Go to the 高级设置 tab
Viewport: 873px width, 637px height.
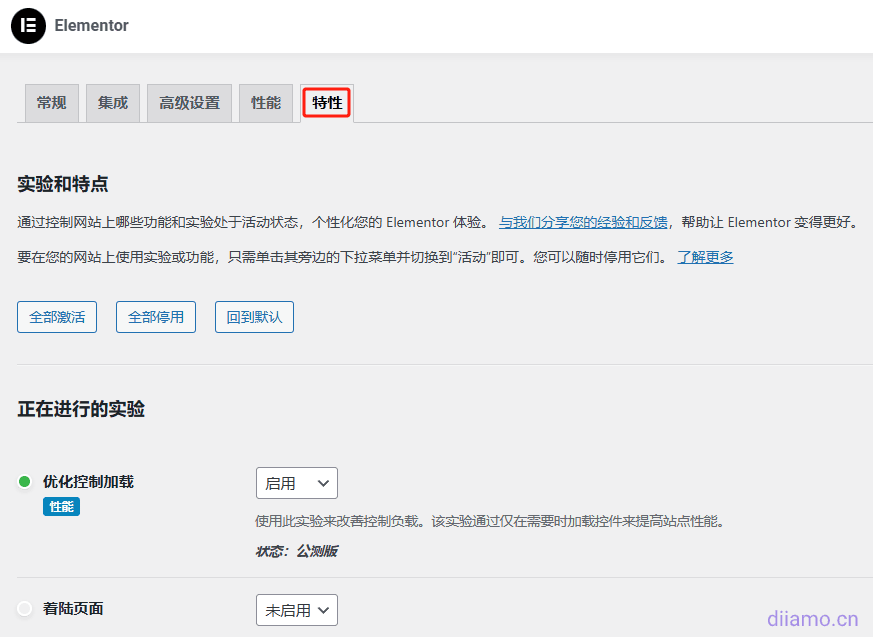(189, 103)
